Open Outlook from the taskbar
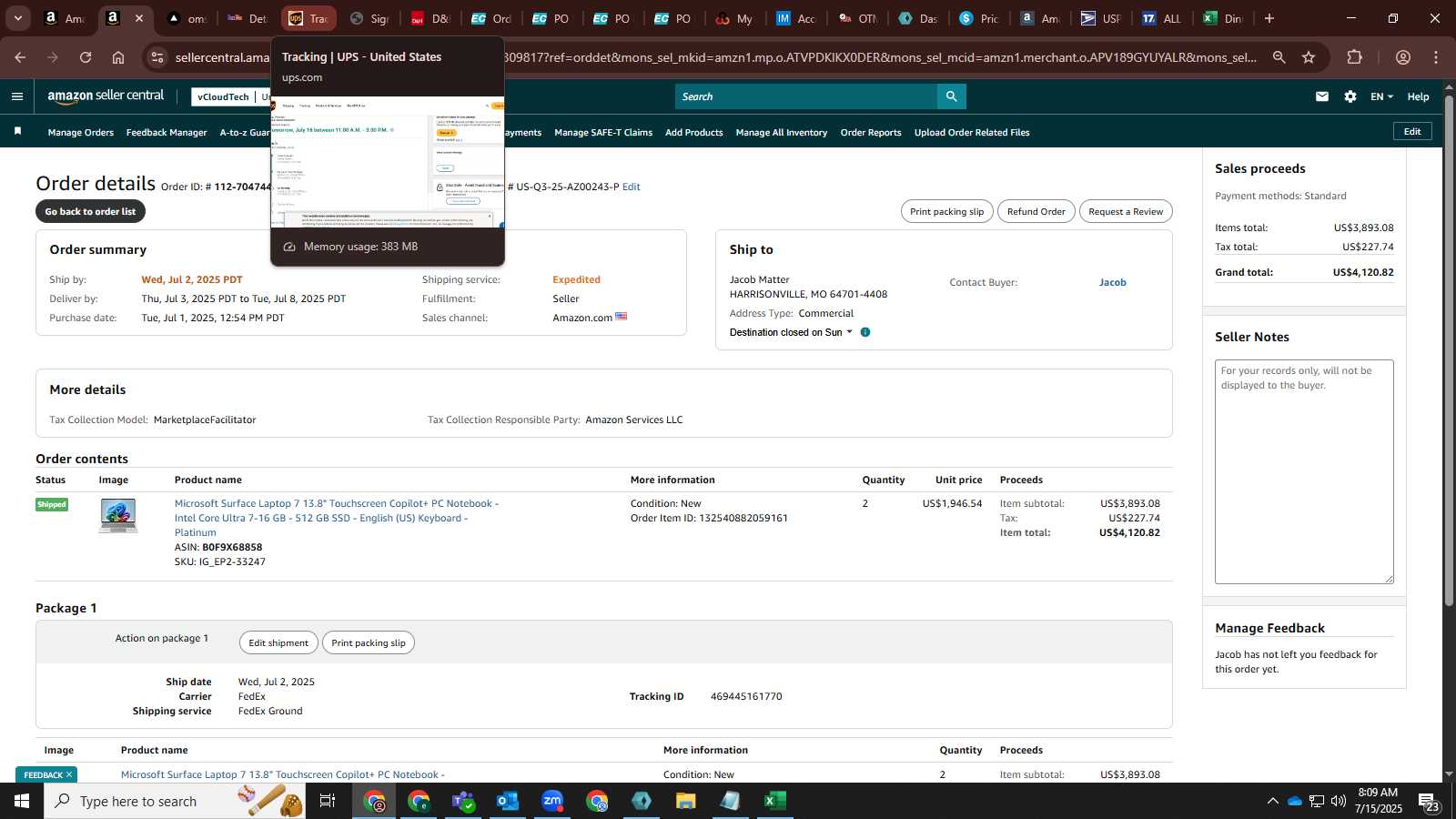The image size is (1456, 819). point(508,801)
